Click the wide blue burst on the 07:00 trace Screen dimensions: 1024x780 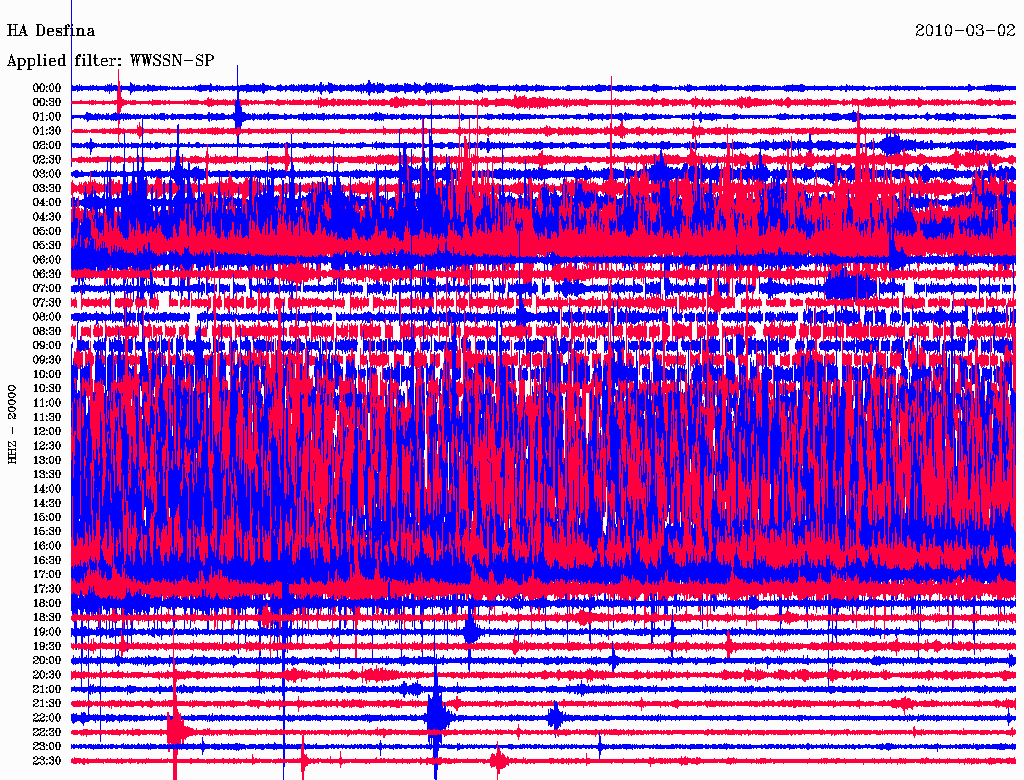pyautogui.click(x=849, y=286)
